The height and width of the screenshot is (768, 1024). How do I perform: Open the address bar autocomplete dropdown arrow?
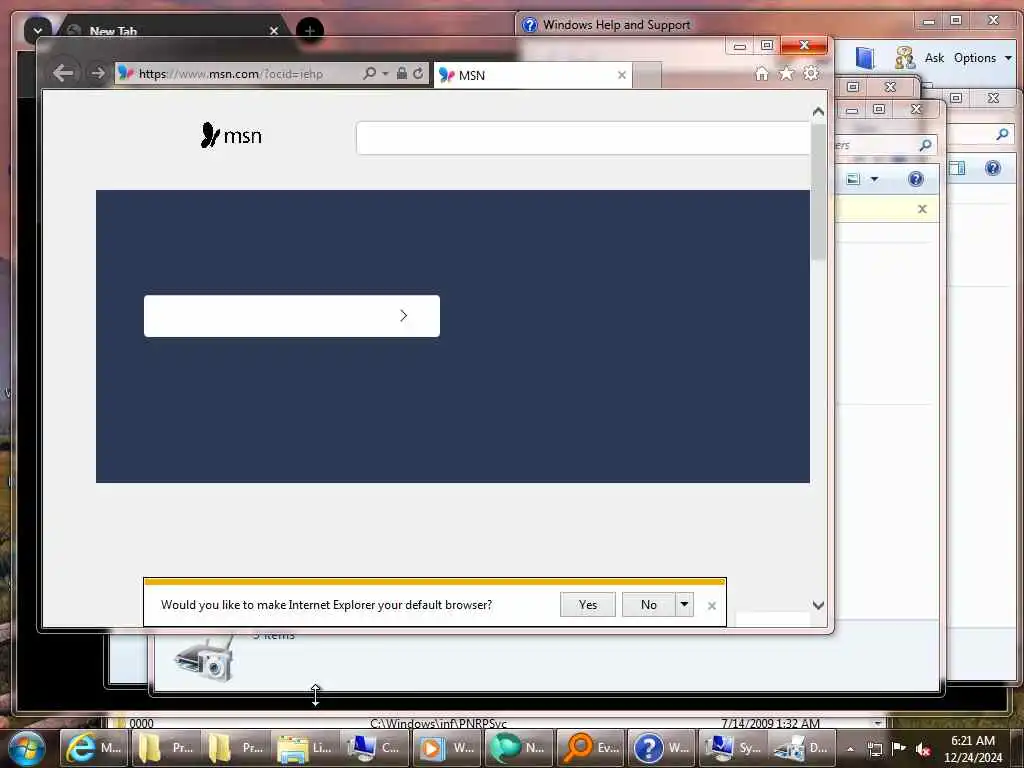pyautogui.click(x=385, y=74)
